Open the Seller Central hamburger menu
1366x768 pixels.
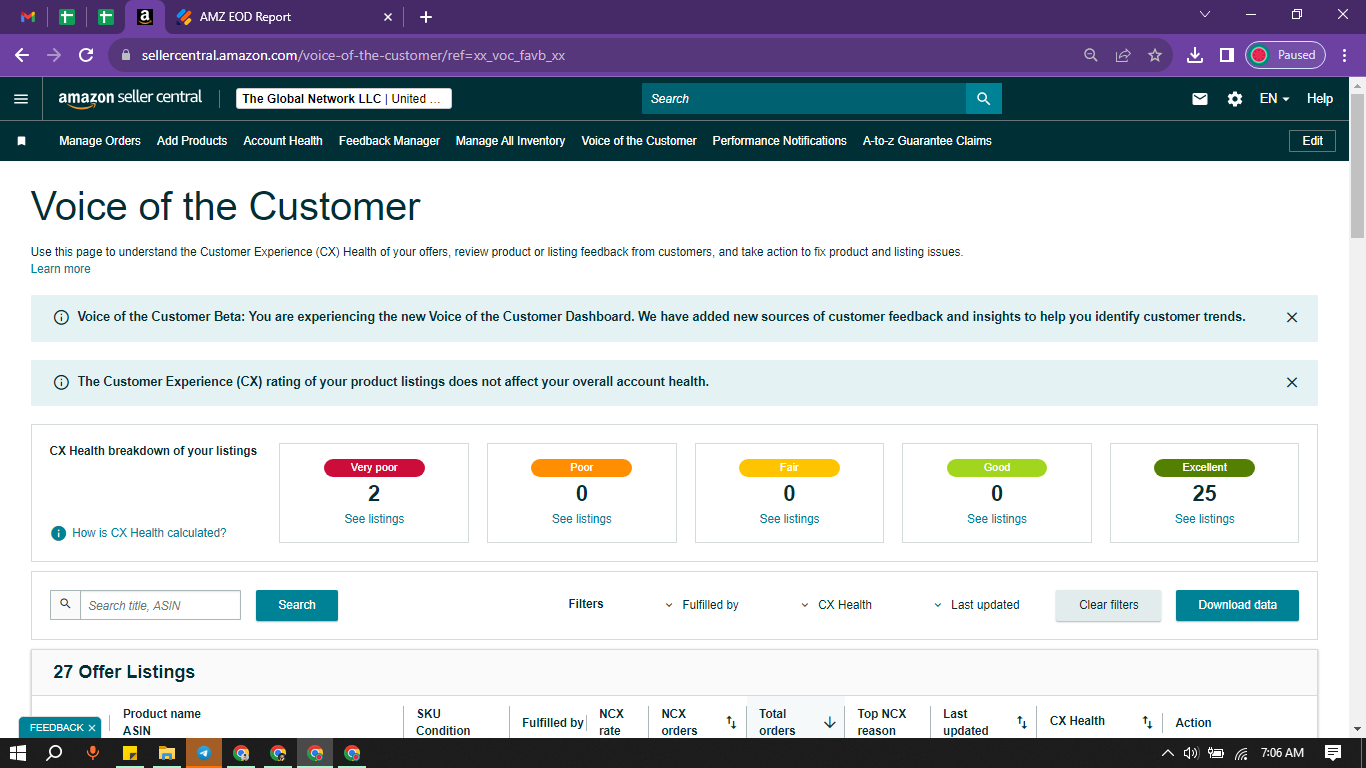[21, 98]
